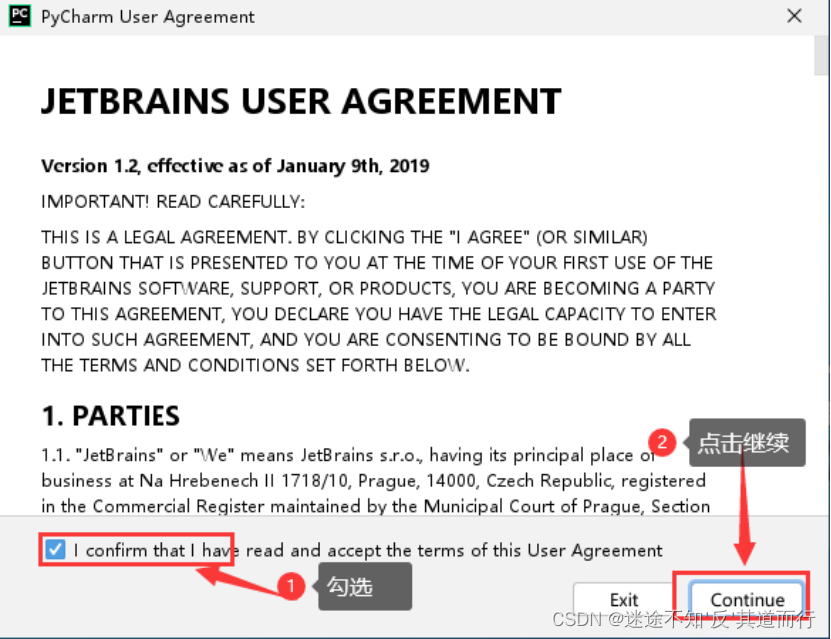
Task: Click the "JETBRAINS USER AGREEMENT" heading
Action: (x=301, y=101)
